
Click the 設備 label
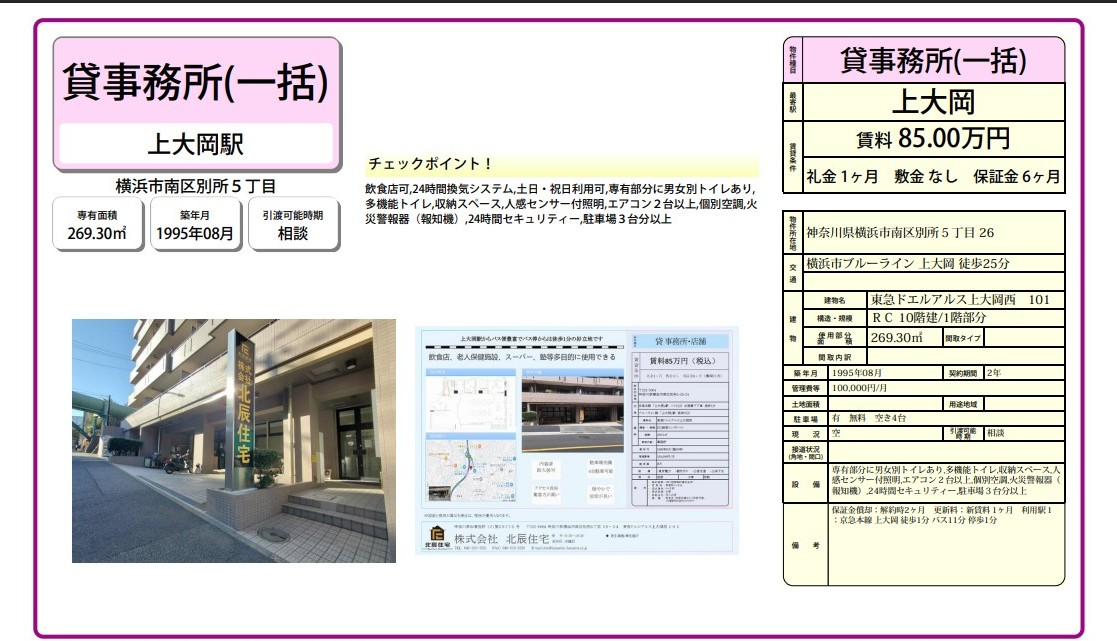pyautogui.click(x=805, y=484)
